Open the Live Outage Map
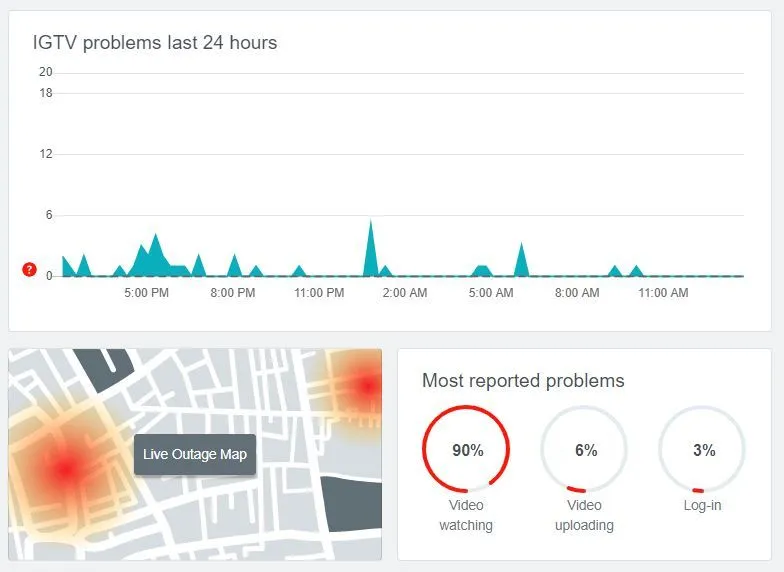The height and width of the screenshot is (572, 784). (x=195, y=454)
